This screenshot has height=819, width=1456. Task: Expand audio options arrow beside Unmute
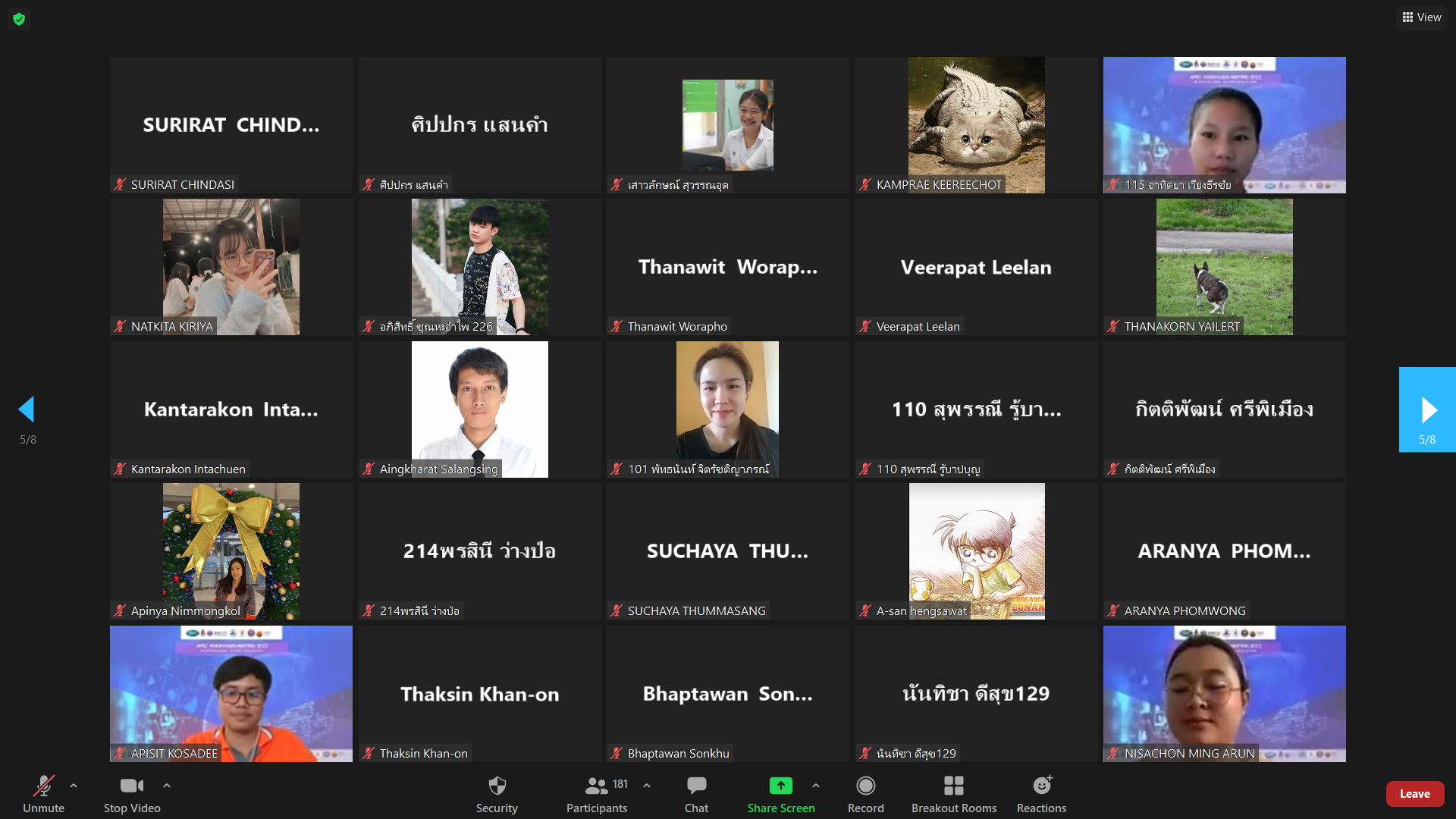point(74,786)
